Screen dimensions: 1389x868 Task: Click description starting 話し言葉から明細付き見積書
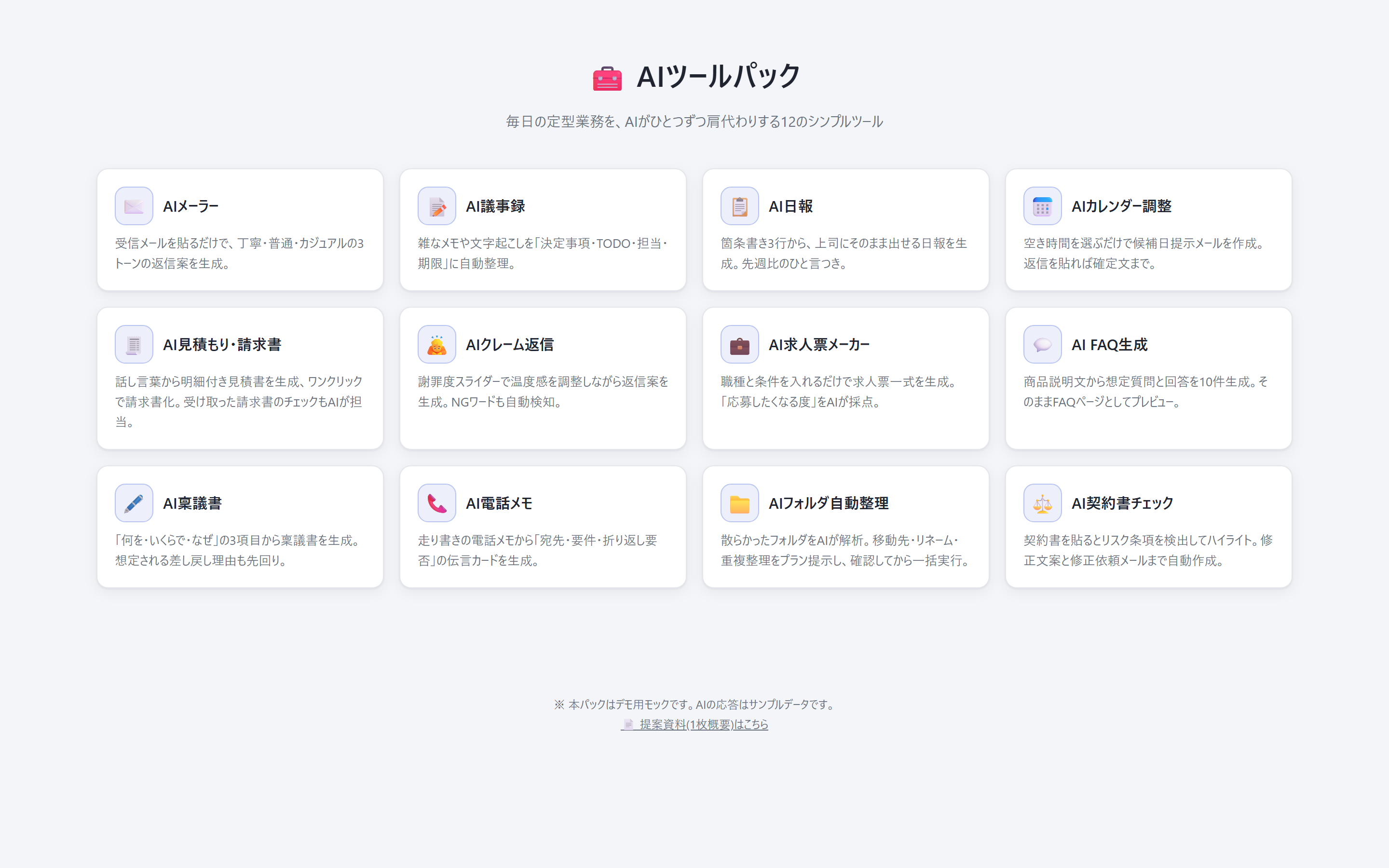(x=239, y=402)
